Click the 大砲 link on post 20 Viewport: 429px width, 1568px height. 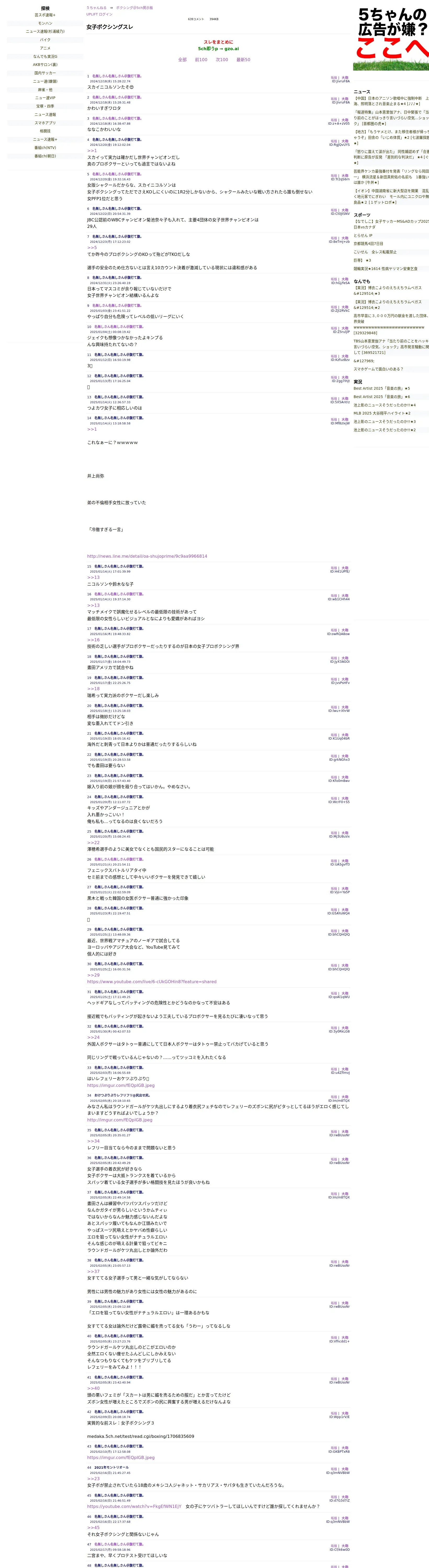[x=345, y=707]
